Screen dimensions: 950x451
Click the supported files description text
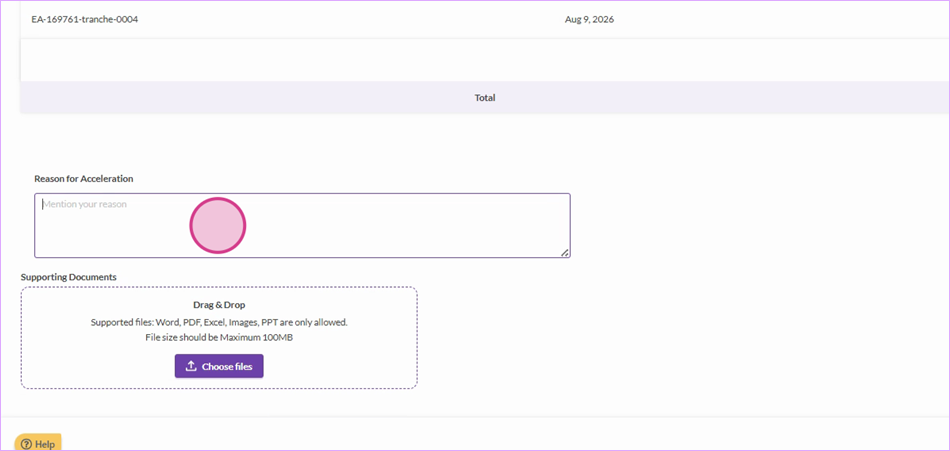[219, 322]
